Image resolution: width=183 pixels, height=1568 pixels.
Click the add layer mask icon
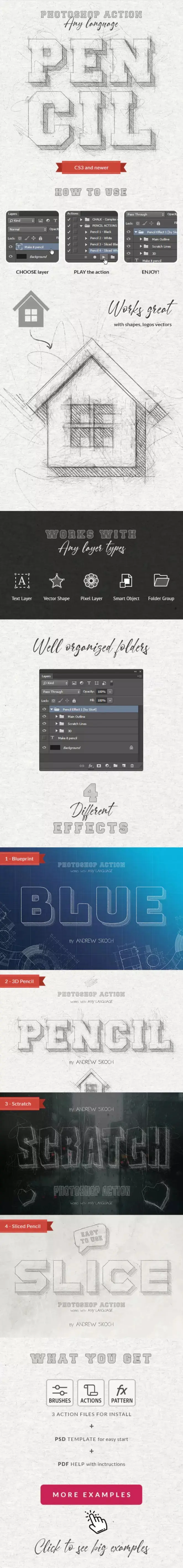[99, 766]
